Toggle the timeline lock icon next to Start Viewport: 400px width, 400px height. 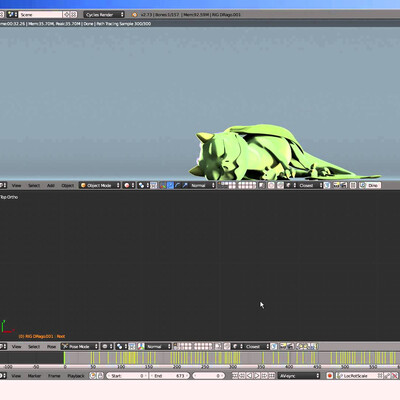tap(100, 376)
